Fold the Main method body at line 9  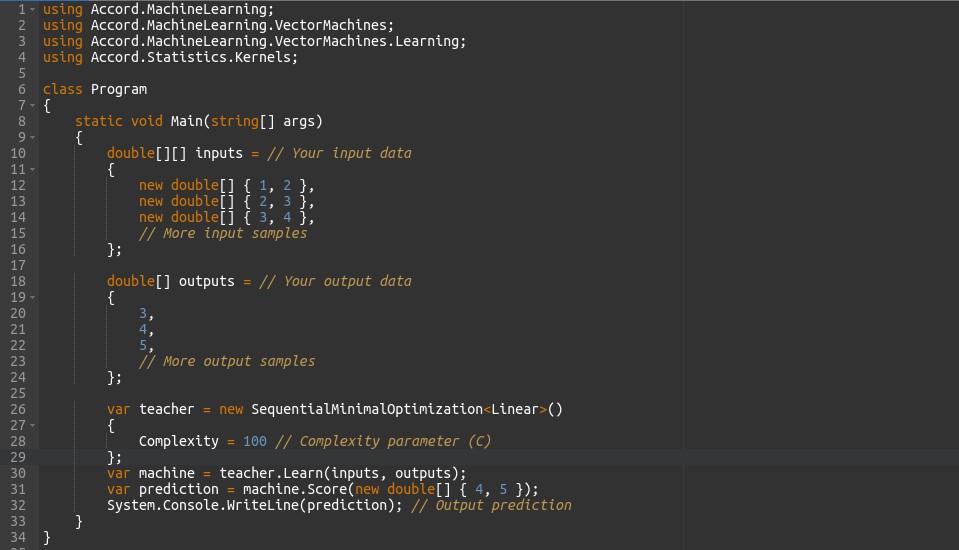pyautogui.click(x=33, y=137)
